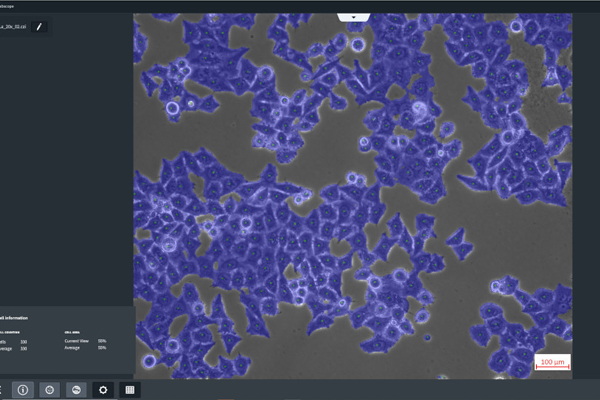Click the partially hidden leftmost bottom toolbar icon
The image size is (600, 400).
pyautogui.click(x=2, y=390)
